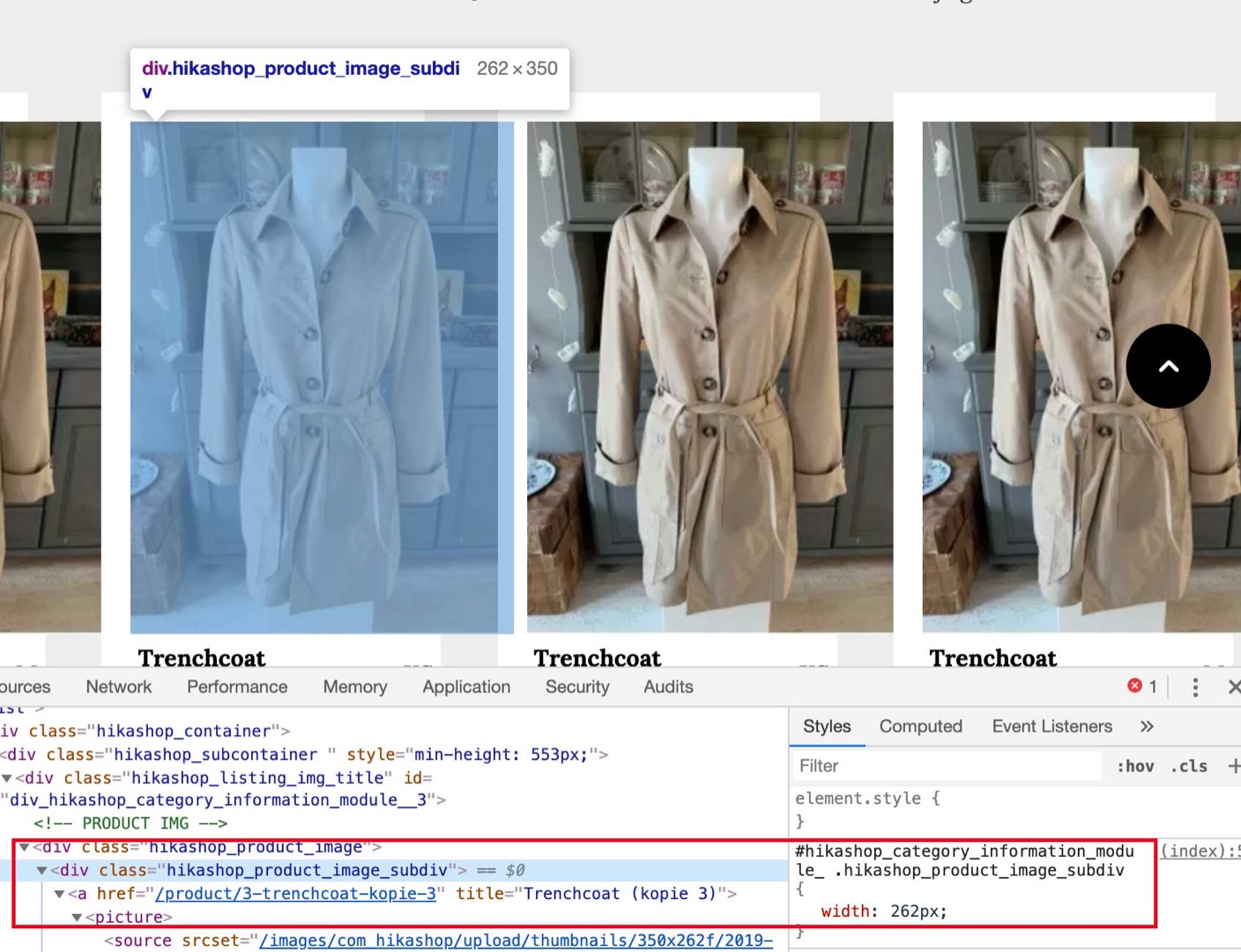Click the middle Trenchcoat product image
The width and height of the screenshot is (1241, 952).
pyautogui.click(x=710, y=376)
